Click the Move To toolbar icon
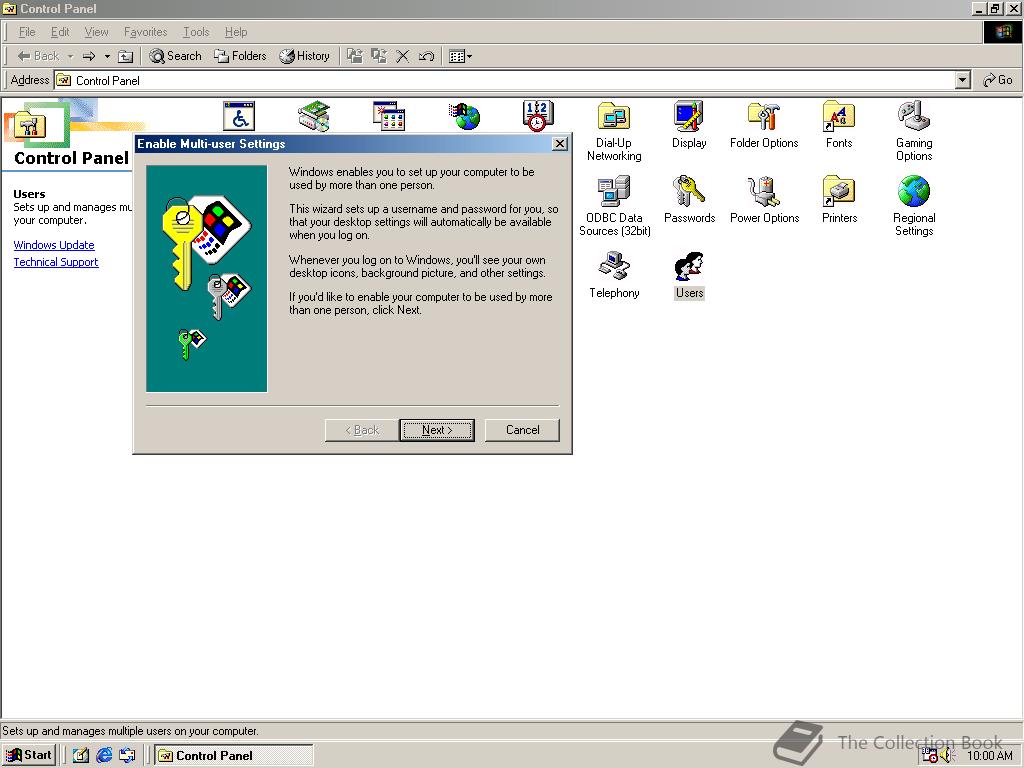Screen dimensions: 1024x768 tap(355, 56)
